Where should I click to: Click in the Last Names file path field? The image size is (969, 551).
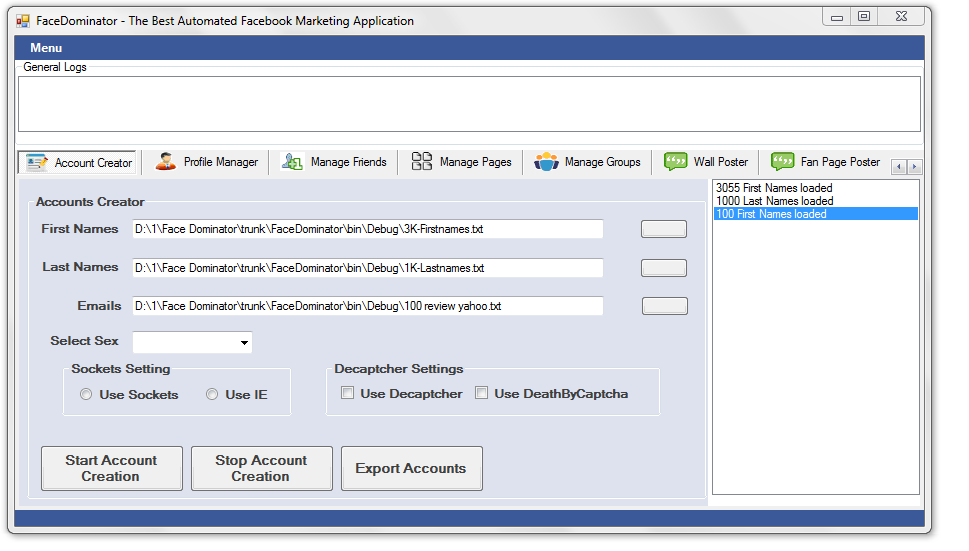click(368, 268)
